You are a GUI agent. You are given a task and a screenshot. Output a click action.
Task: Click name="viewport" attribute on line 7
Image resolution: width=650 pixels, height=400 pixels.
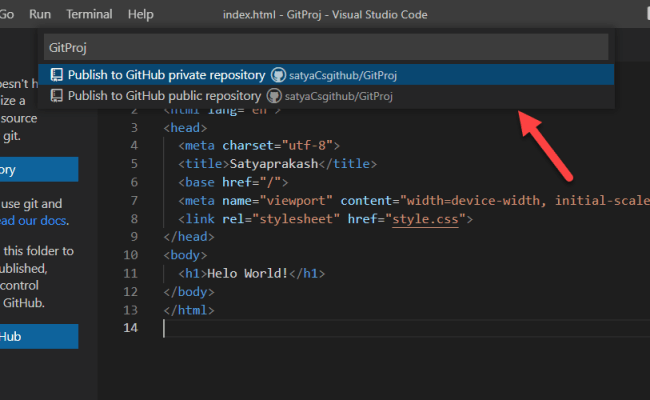pyautogui.click(x=277, y=201)
